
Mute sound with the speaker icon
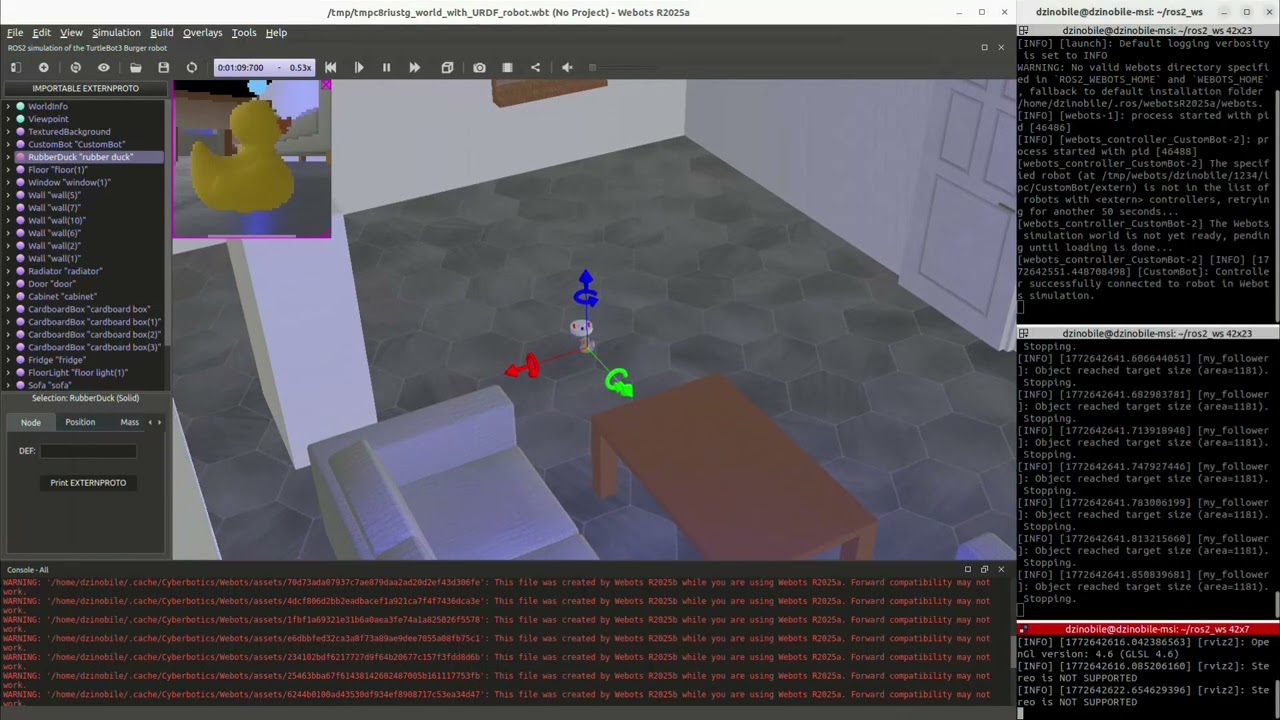pos(567,67)
